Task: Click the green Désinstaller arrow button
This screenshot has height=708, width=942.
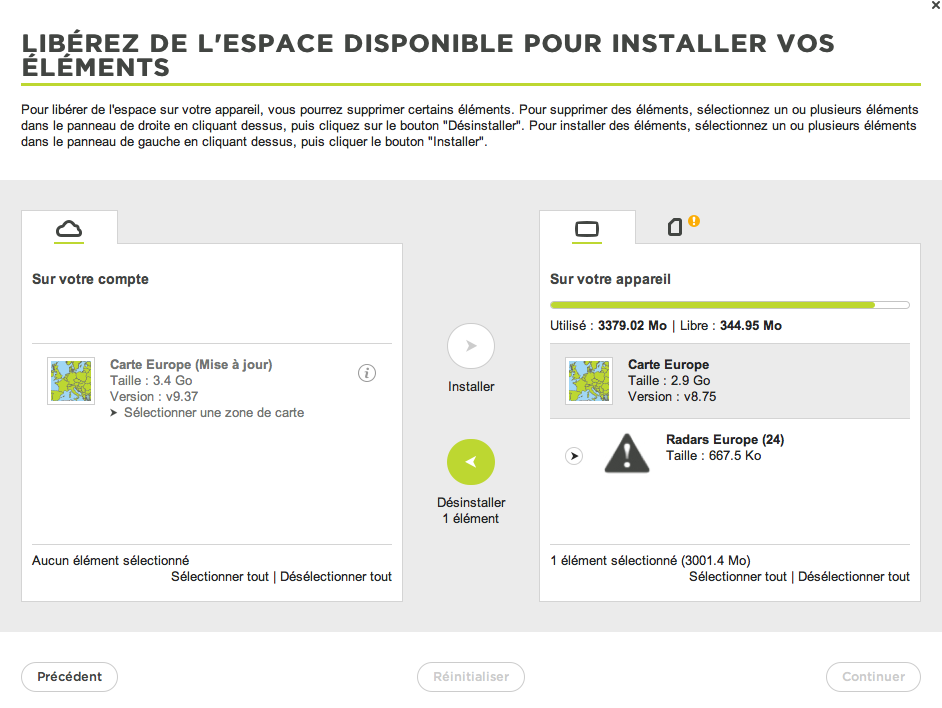Action: click(471, 462)
